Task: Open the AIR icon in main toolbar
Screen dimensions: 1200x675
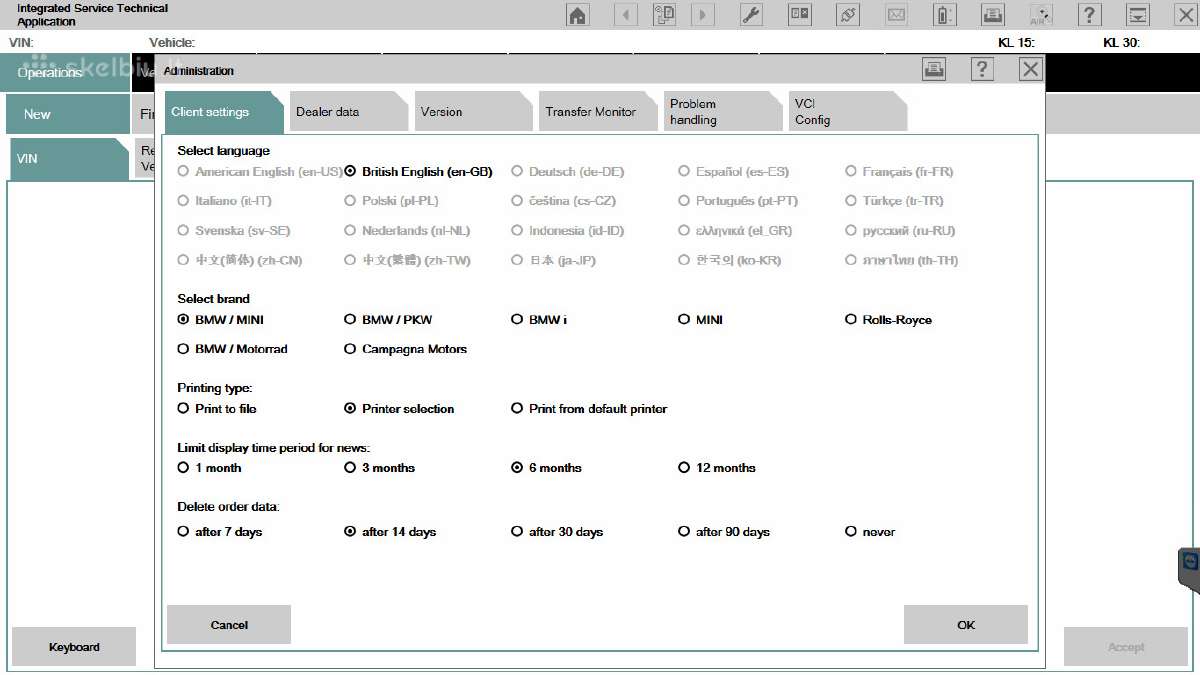Action: (1041, 15)
